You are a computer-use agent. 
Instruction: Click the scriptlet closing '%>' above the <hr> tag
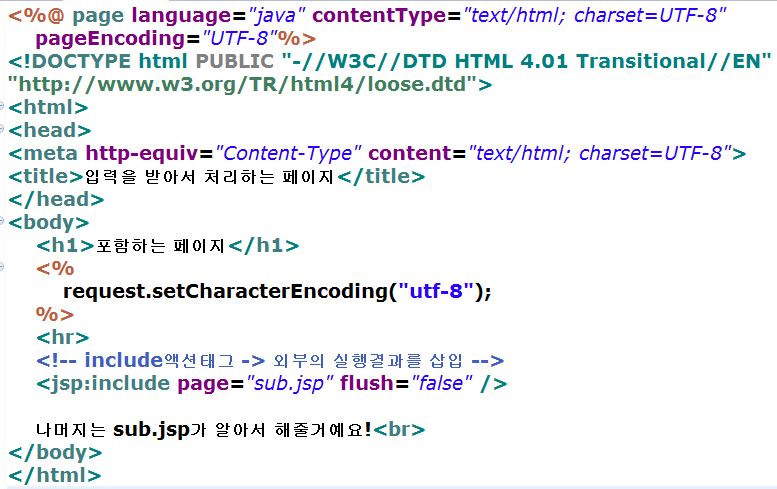55,314
